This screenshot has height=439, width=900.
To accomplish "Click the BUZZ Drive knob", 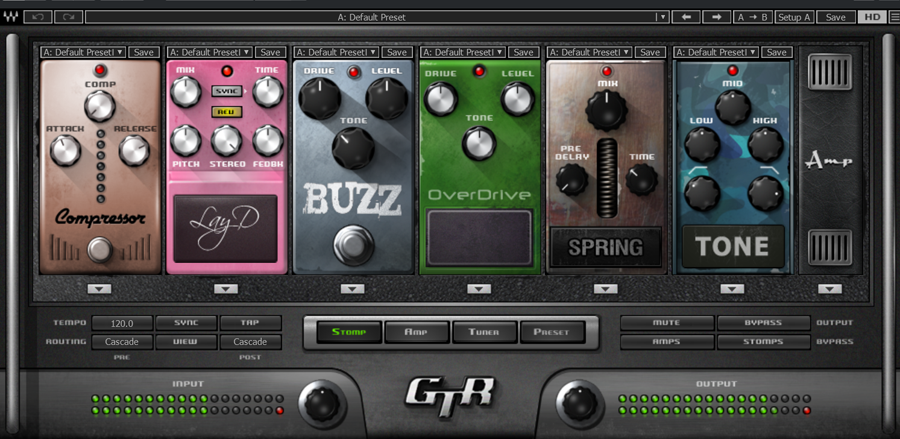I will tap(320, 98).
